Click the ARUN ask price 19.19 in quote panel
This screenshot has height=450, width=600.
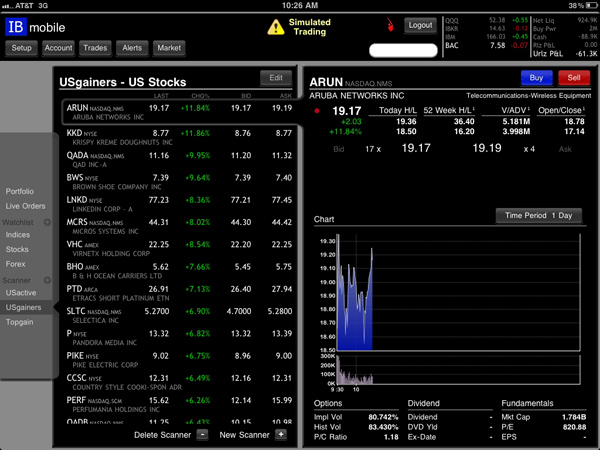(x=487, y=148)
